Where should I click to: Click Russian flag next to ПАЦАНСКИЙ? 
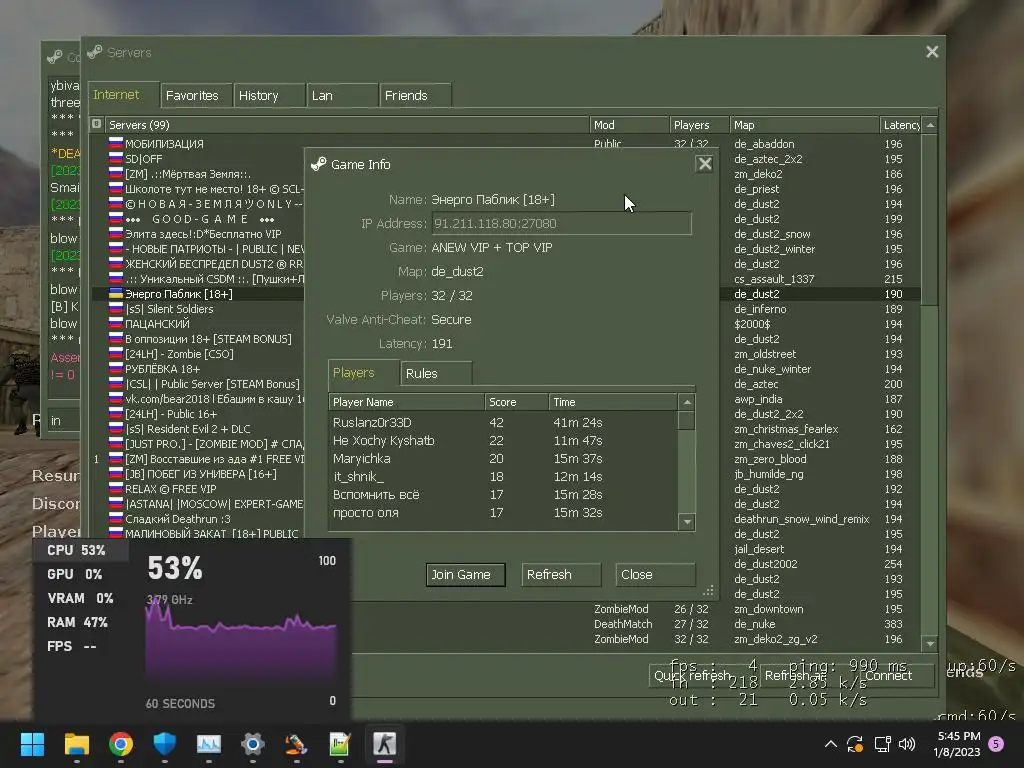pos(116,323)
